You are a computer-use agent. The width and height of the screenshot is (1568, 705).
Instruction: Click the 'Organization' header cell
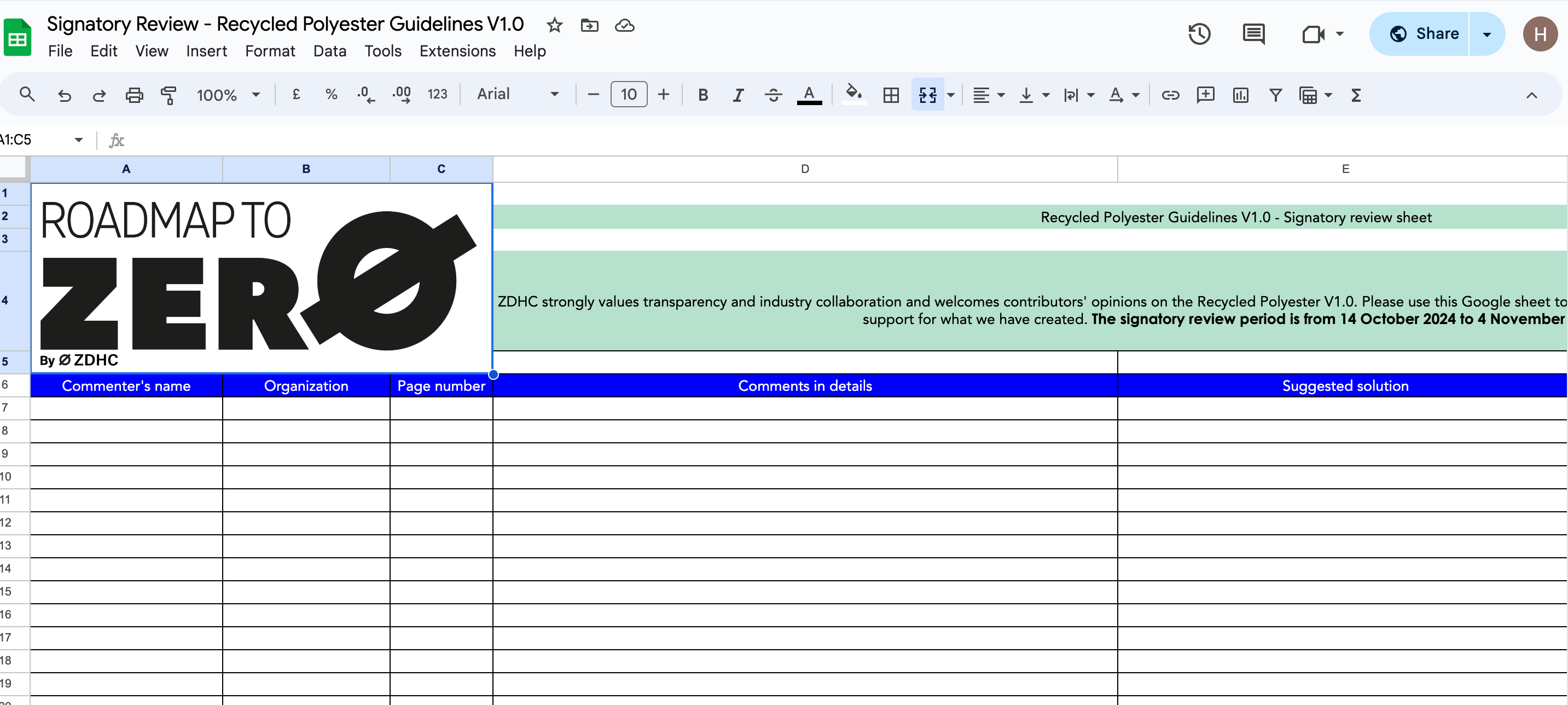[x=306, y=385]
